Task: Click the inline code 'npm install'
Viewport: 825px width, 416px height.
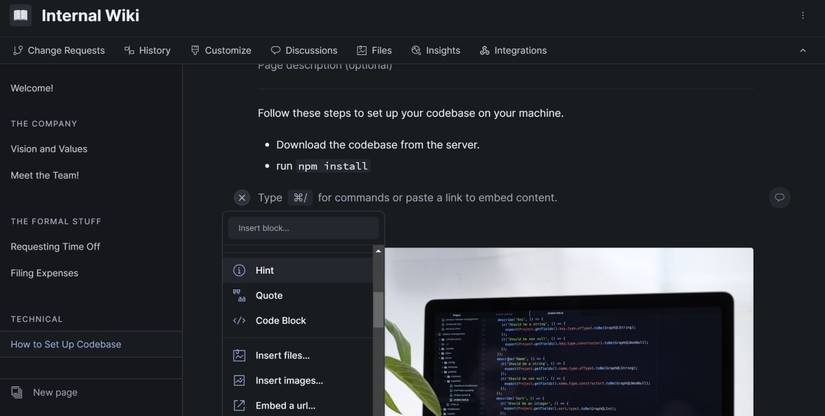Action: pos(333,166)
